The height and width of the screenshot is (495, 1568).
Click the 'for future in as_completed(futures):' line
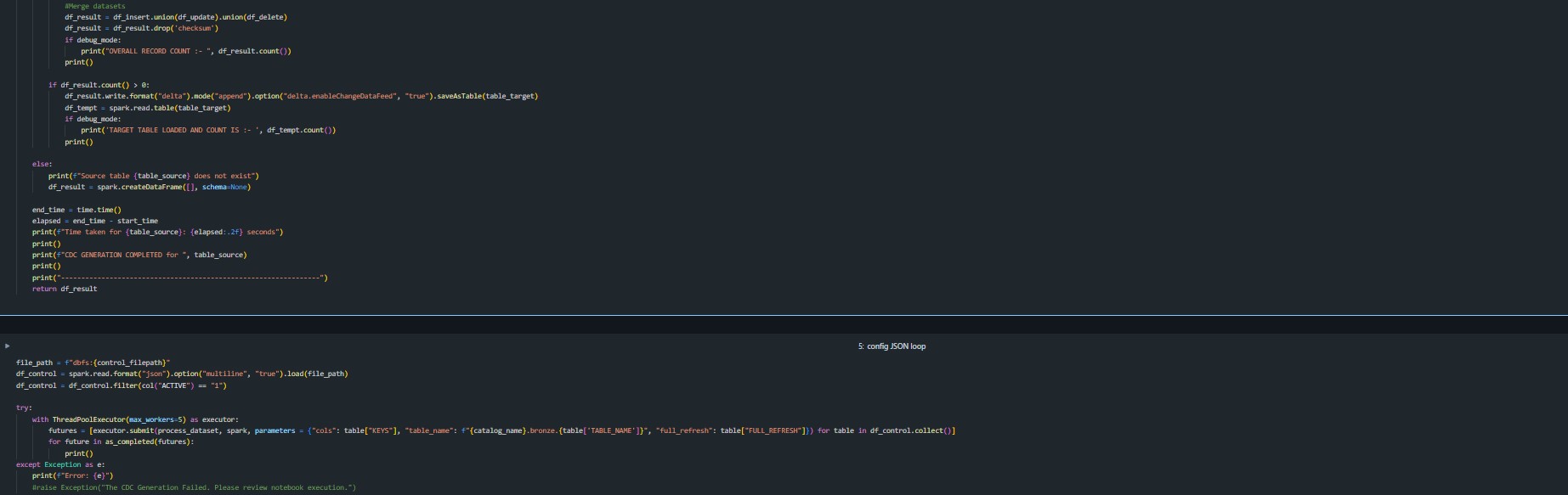[x=122, y=442]
